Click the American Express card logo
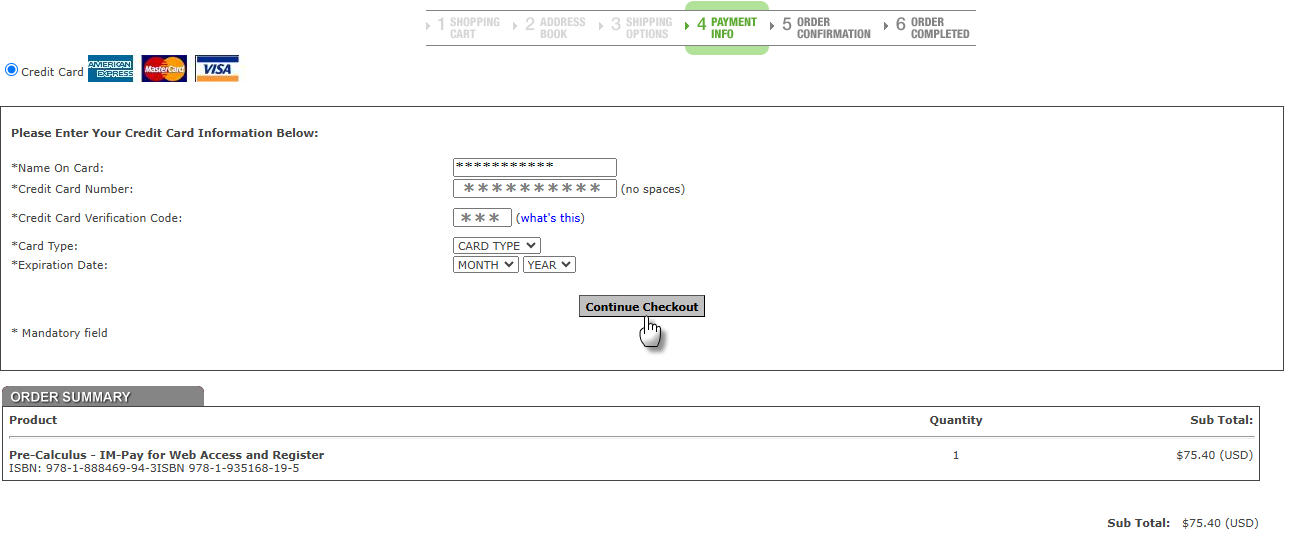 tap(110, 69)
